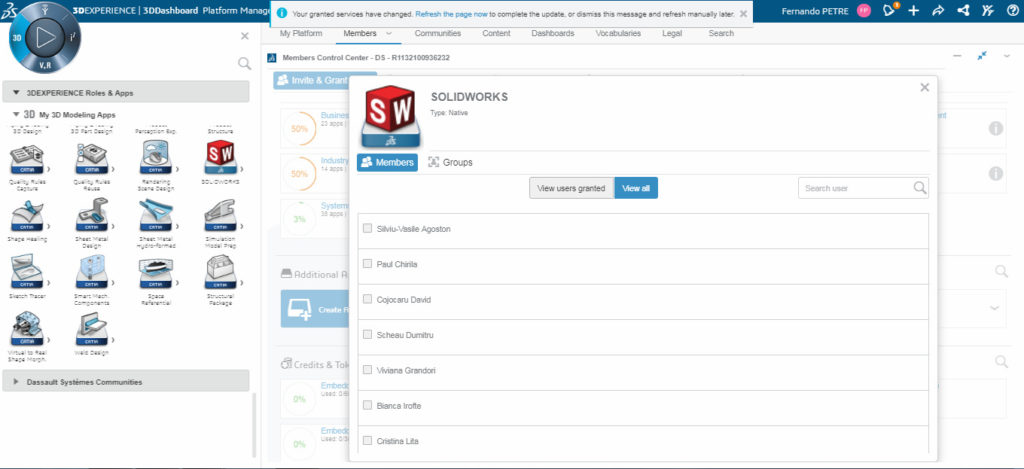1024x469 pixels.
Task: Launch Sketch Tracer app
Action: 27,272
